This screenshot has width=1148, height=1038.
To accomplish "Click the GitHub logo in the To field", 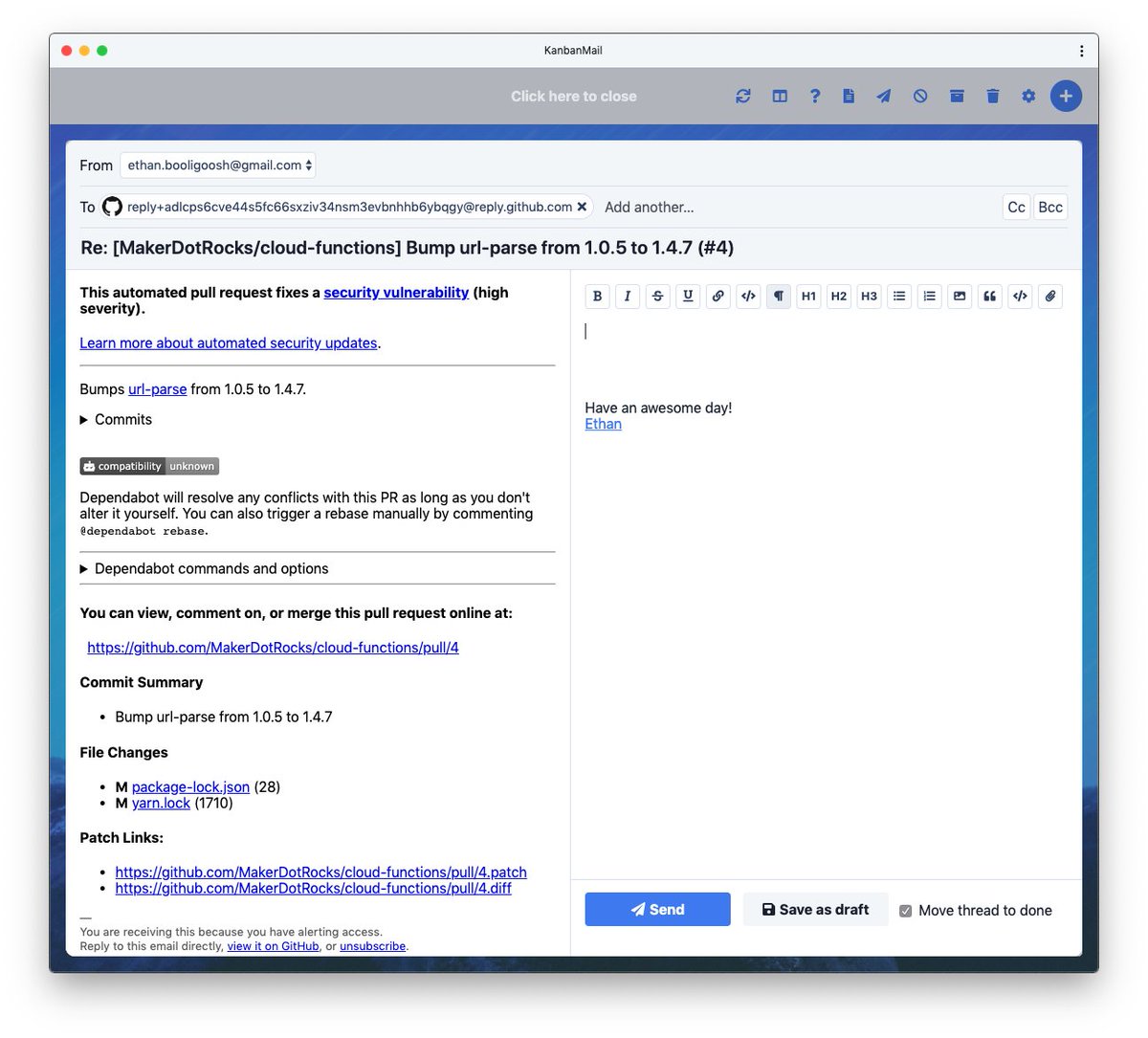I will [113, 207].
